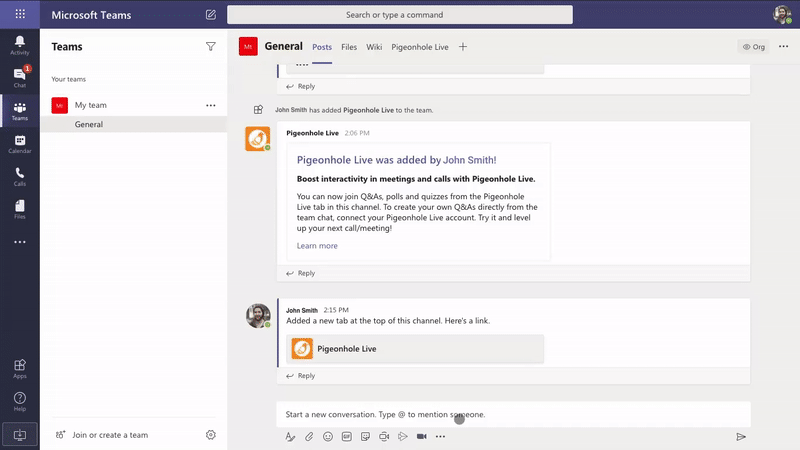The image size is (800, 450).
Task: Reply to the topmost partially shown post
Action: (x=301, y=86)
